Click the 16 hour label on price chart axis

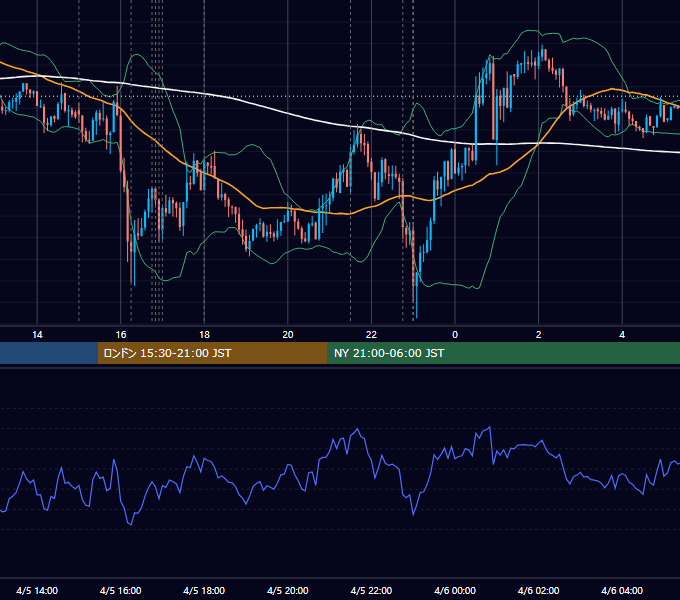coord(121,335)
